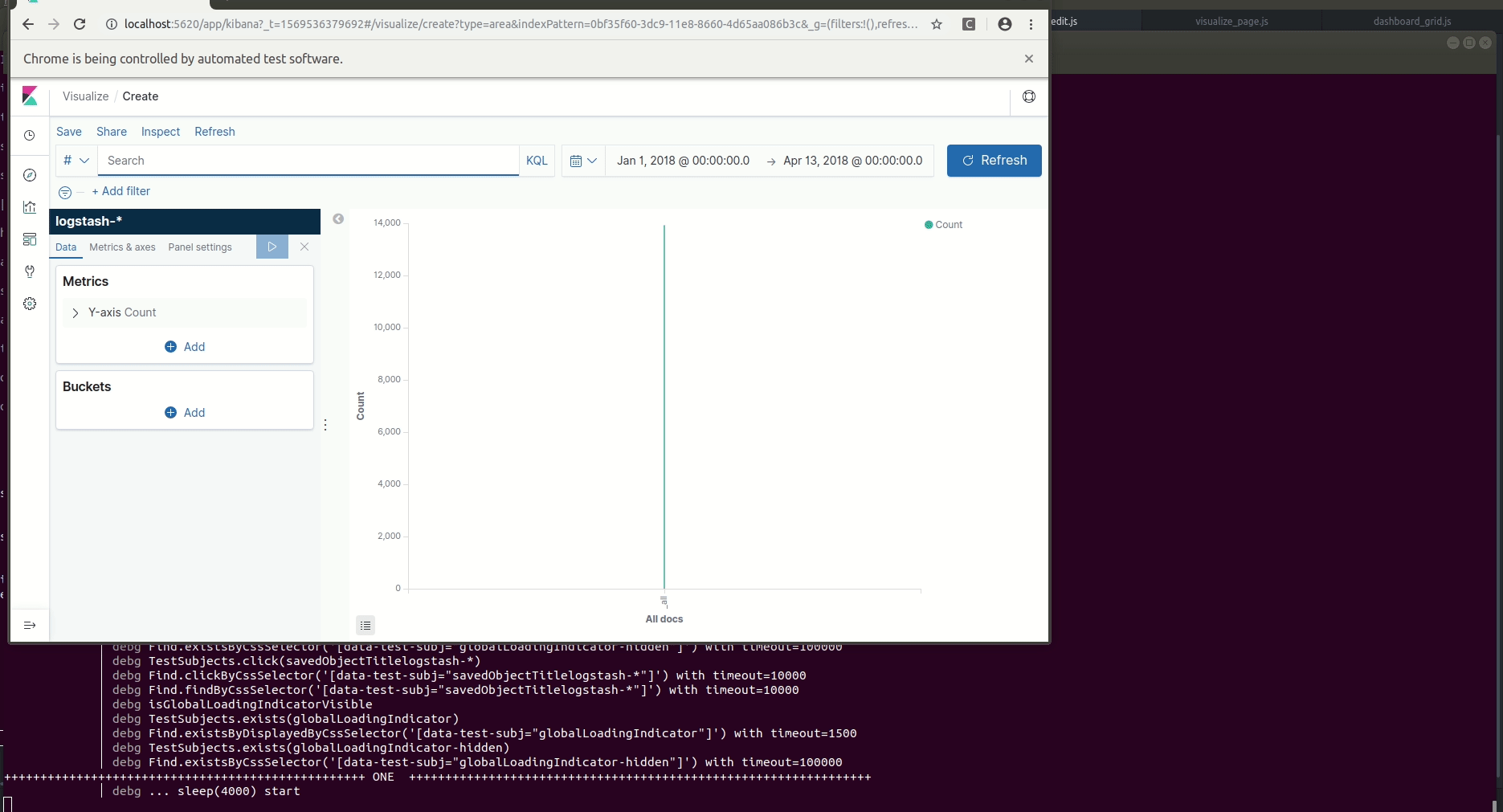Click the All docs axis label
Image resolution: width=1503 pixels, height=812 pixels.
pyautogui.click(x=664, y=619)
